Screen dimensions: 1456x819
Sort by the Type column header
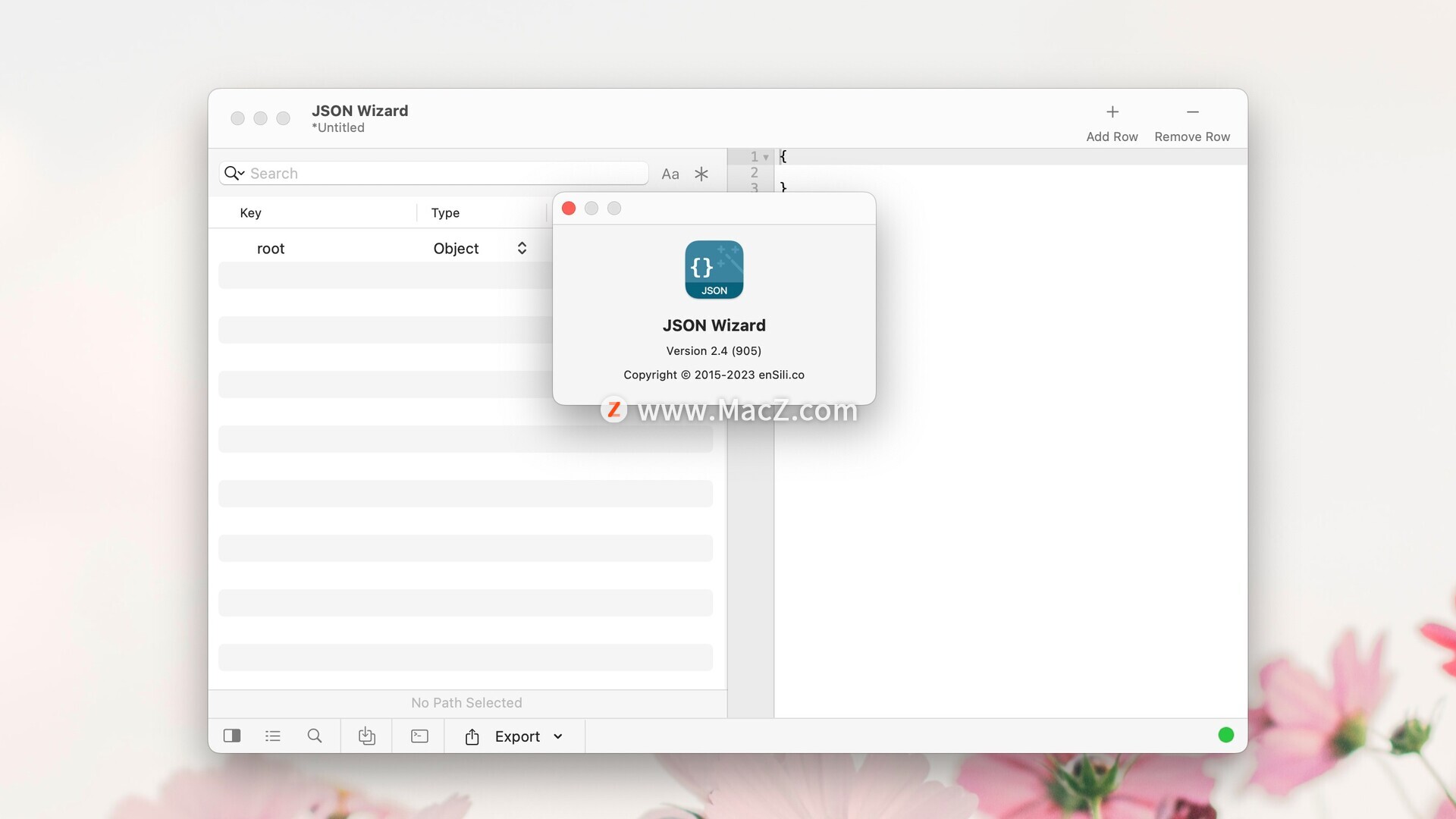[445, 213]
